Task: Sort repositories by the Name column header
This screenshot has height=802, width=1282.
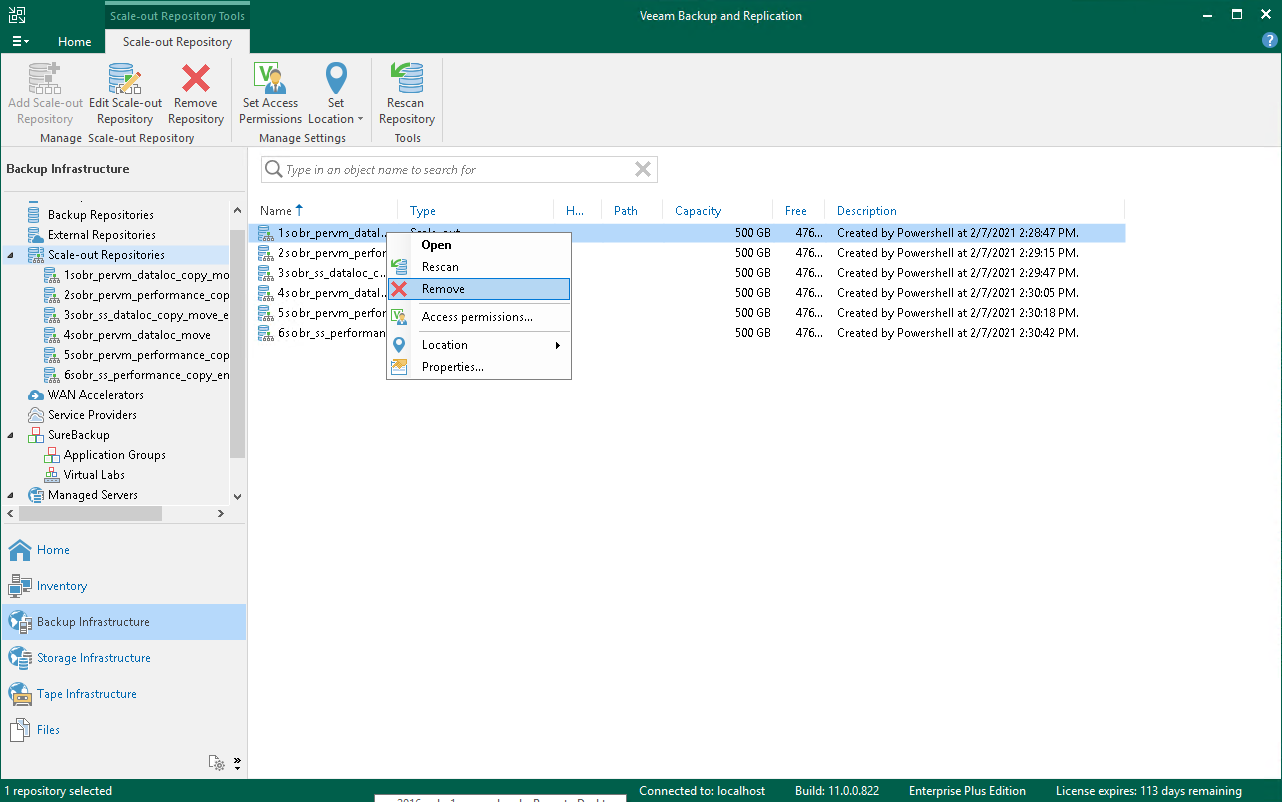Action: pos(275,210)
